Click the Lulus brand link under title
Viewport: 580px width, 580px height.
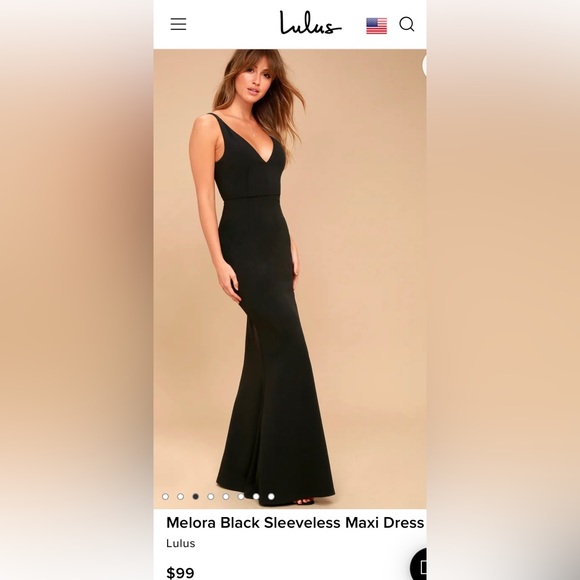(181, 543)
